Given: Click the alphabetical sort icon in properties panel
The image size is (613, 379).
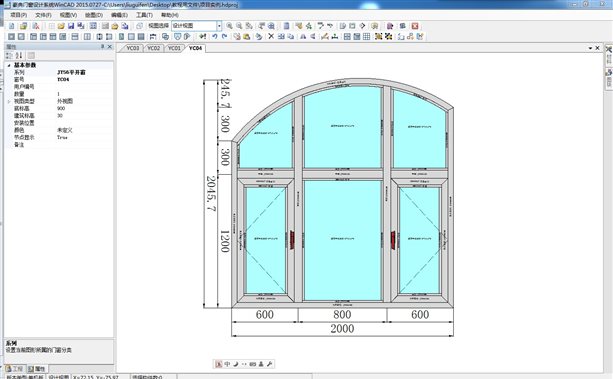Looking at the screenshot, I should pos(19,56).
